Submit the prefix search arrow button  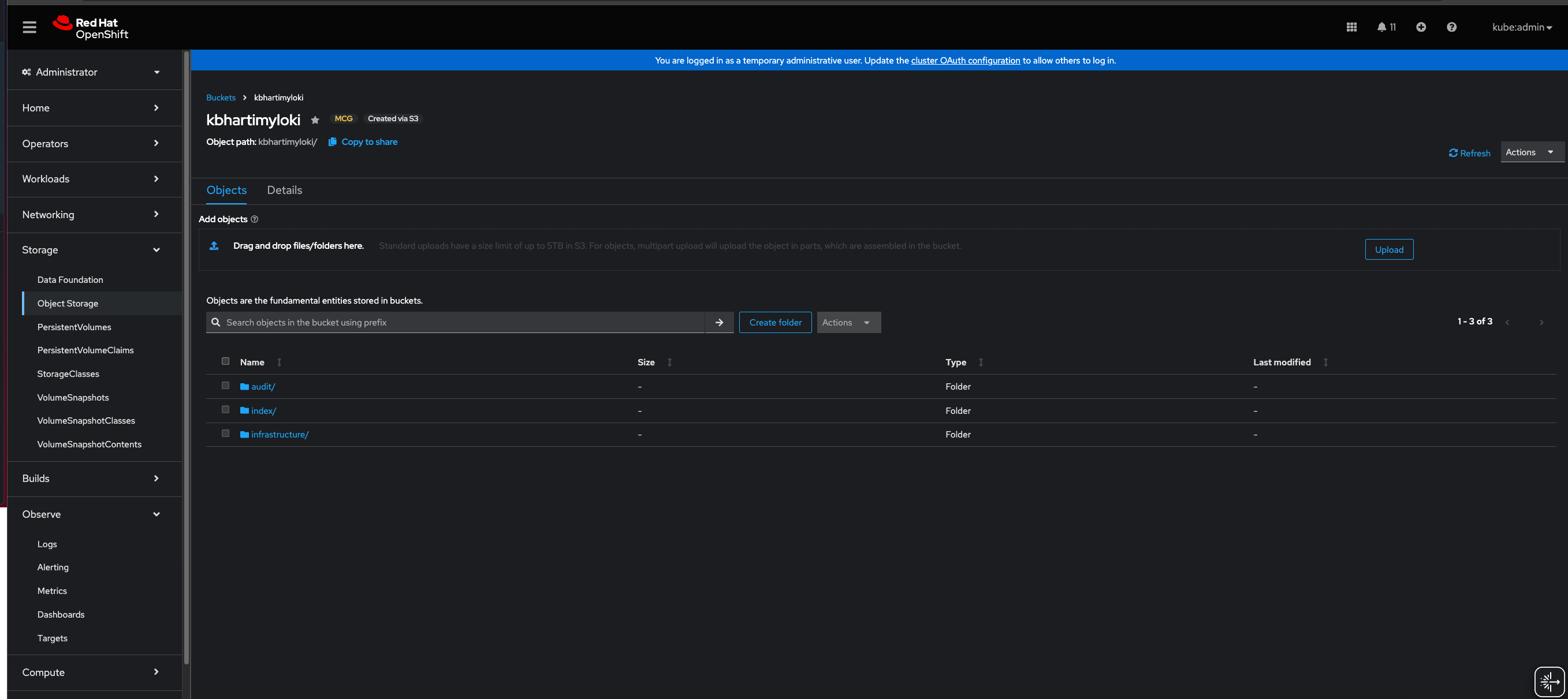click(719, 323)
